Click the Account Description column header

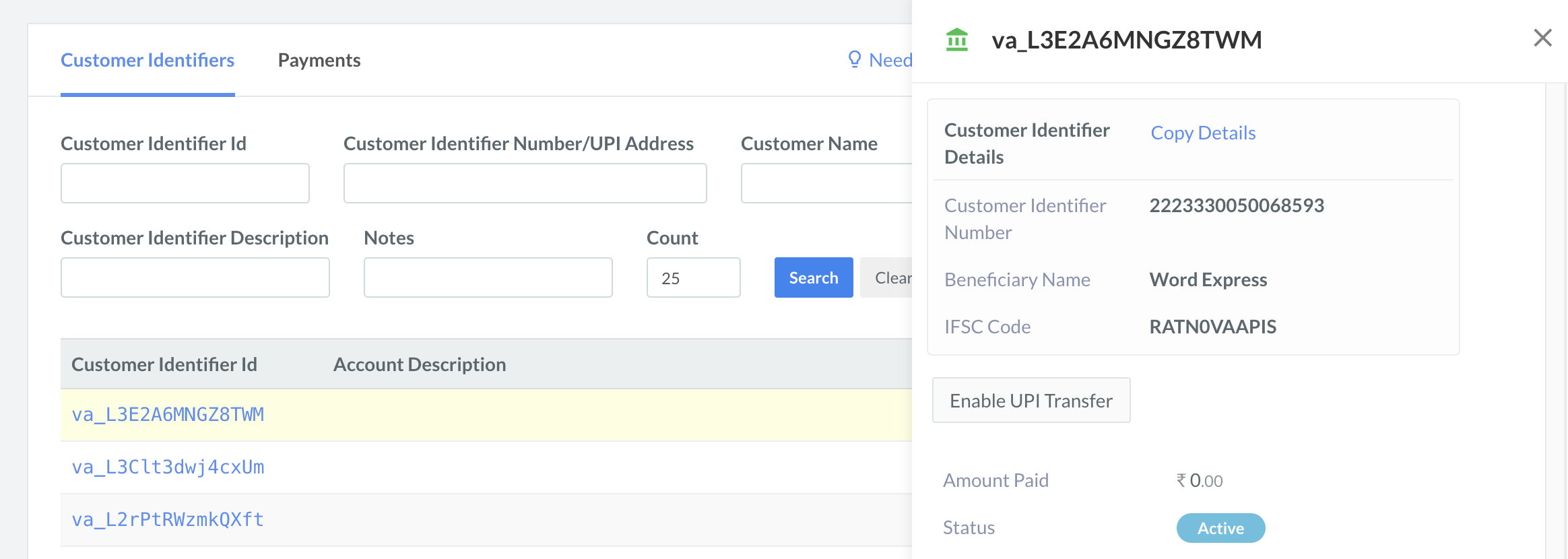420,364
